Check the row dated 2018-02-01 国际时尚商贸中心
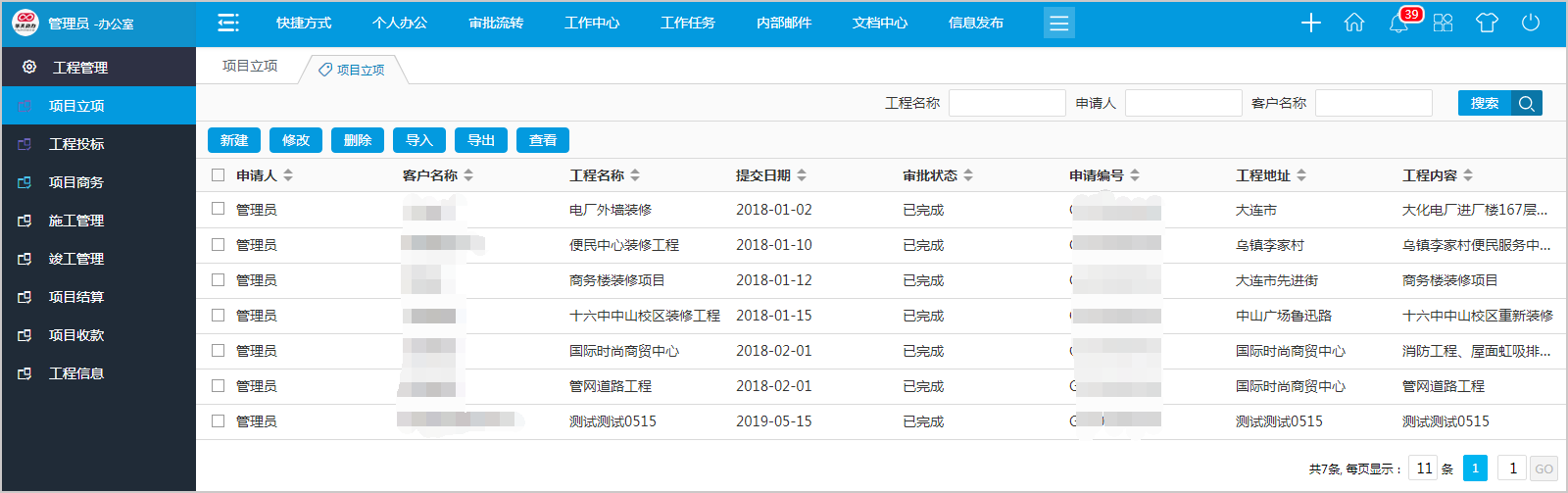Screen dimensions: 1568x493 click(218, 350)
